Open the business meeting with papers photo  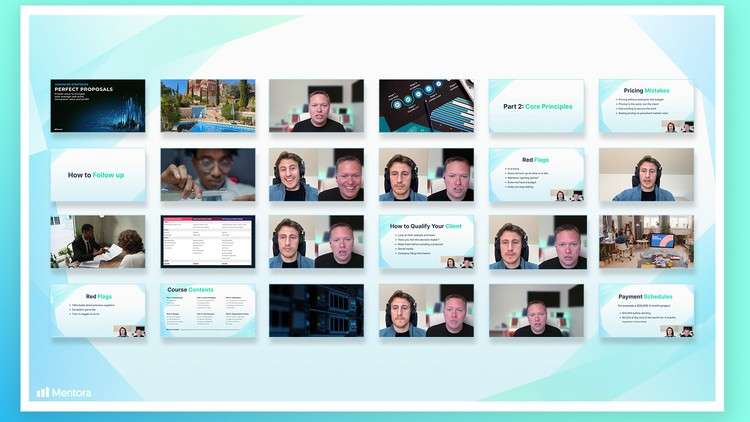(98, 242)
